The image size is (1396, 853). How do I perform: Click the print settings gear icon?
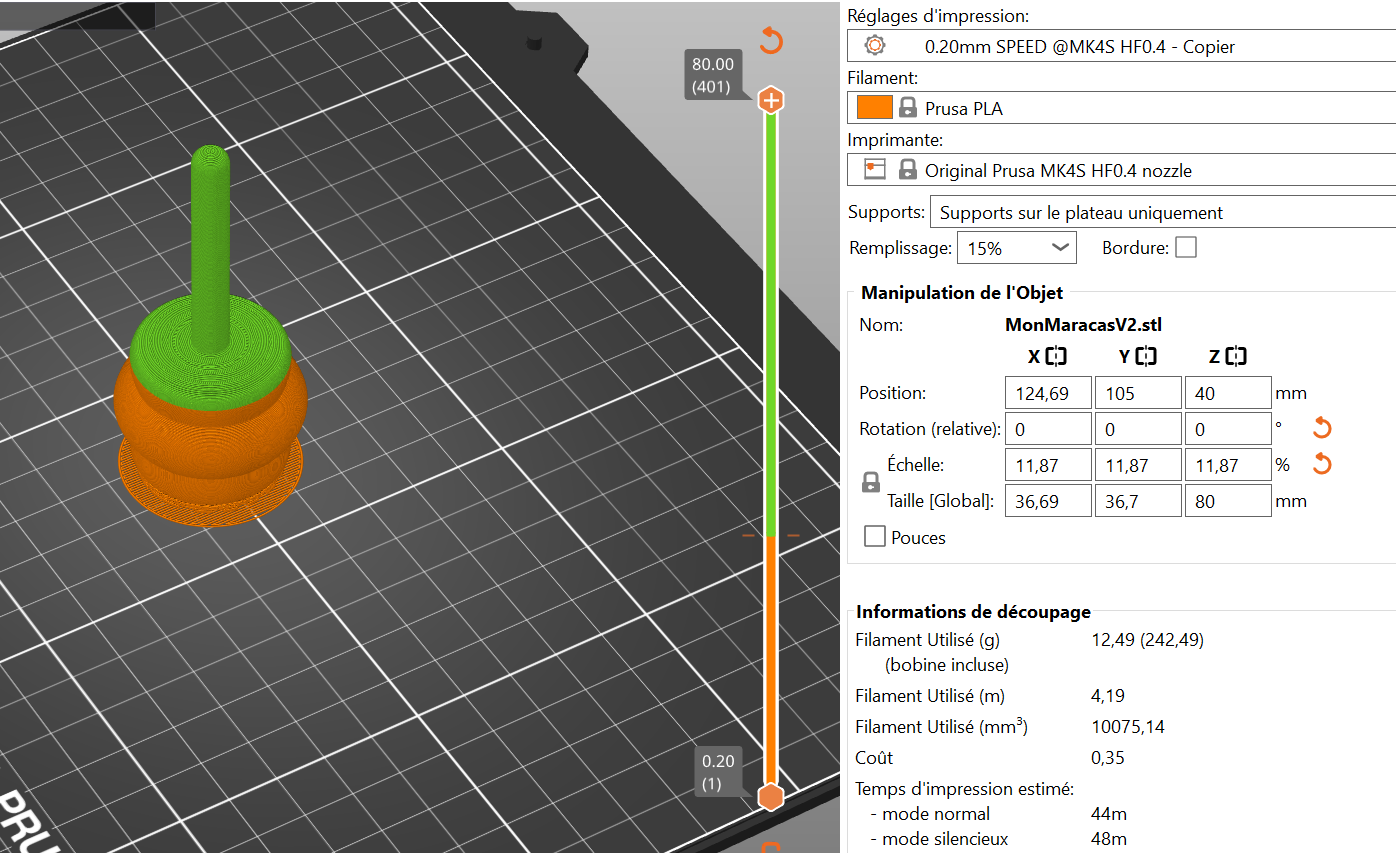pyautogui.click(x=875, y=46)
